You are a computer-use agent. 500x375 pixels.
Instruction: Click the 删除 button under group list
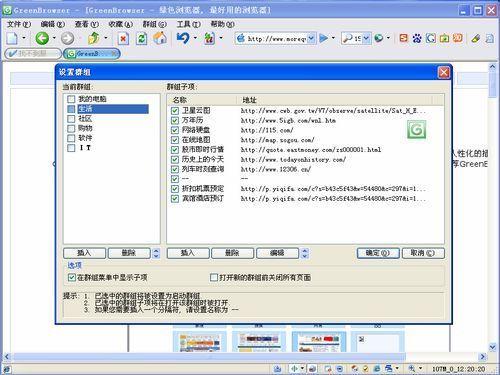[x=129, y=253]
